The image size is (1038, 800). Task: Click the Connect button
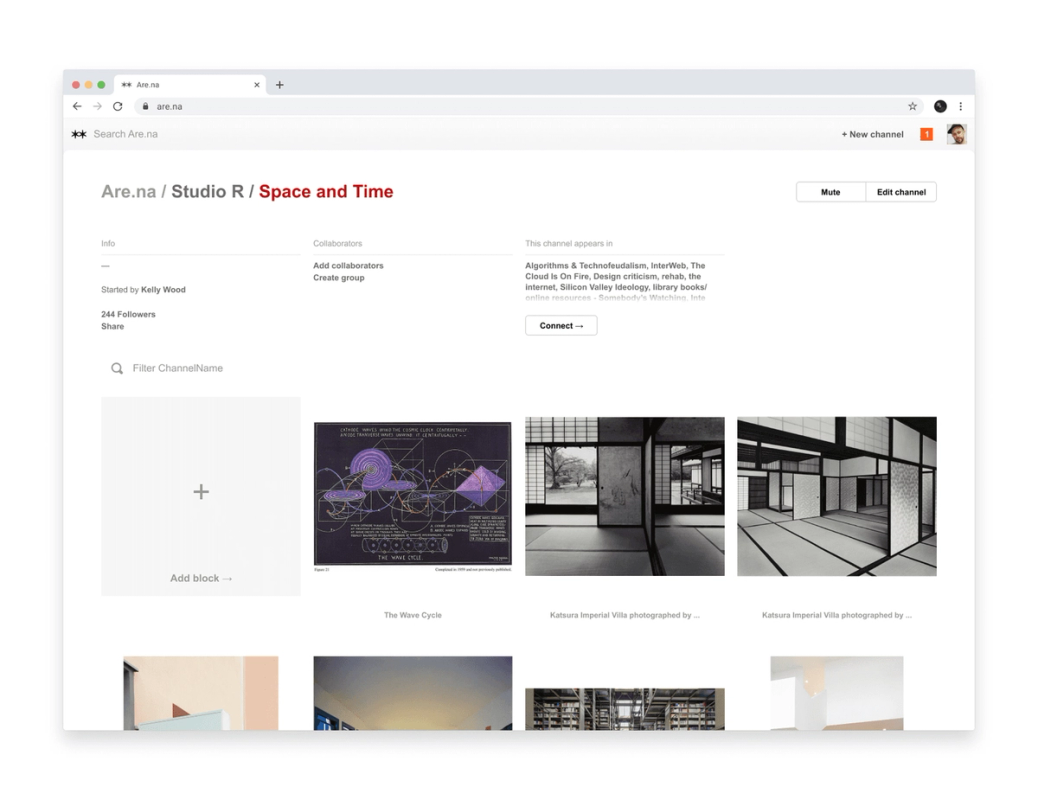pos(561,325)
